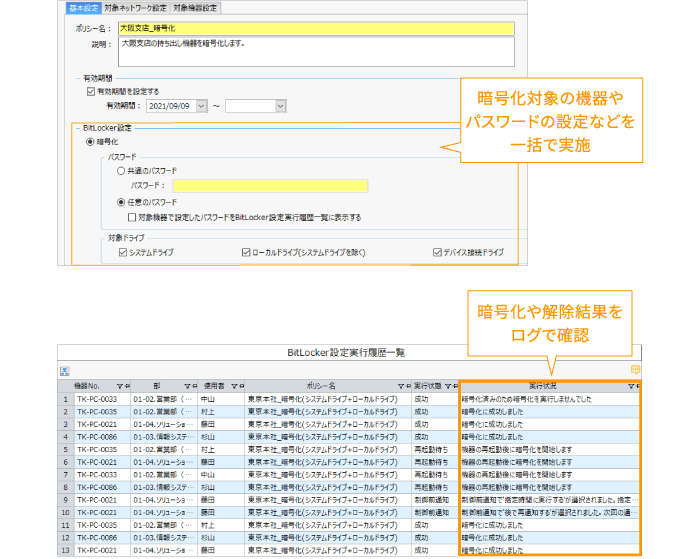Select the 任意のパスワード radio option
The width and height of the screenshot is (700, 559).
(121, 202)
